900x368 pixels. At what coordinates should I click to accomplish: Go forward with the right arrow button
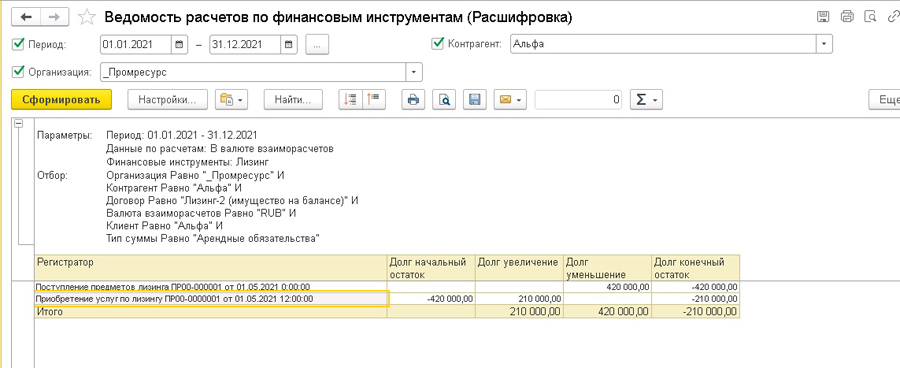[x=54, y=17]
